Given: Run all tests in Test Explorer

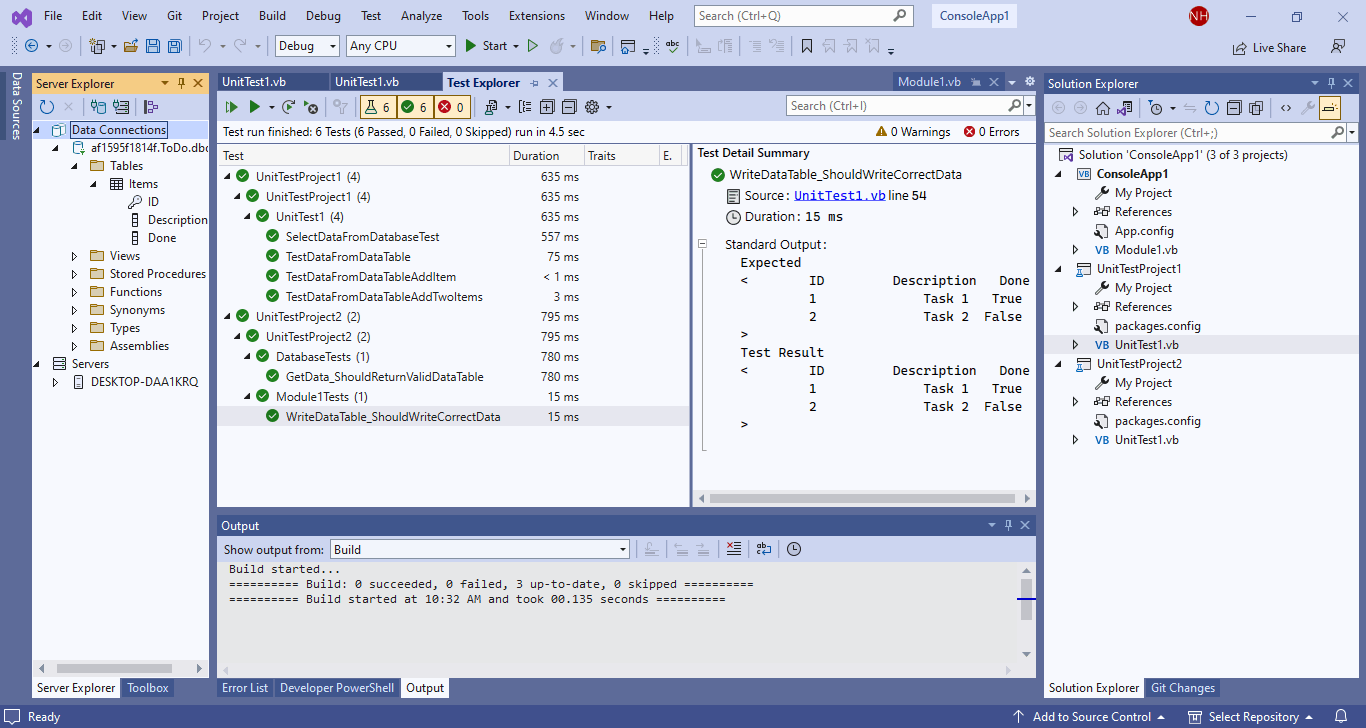Looking at the screenshot, I should tap(231, 107).
